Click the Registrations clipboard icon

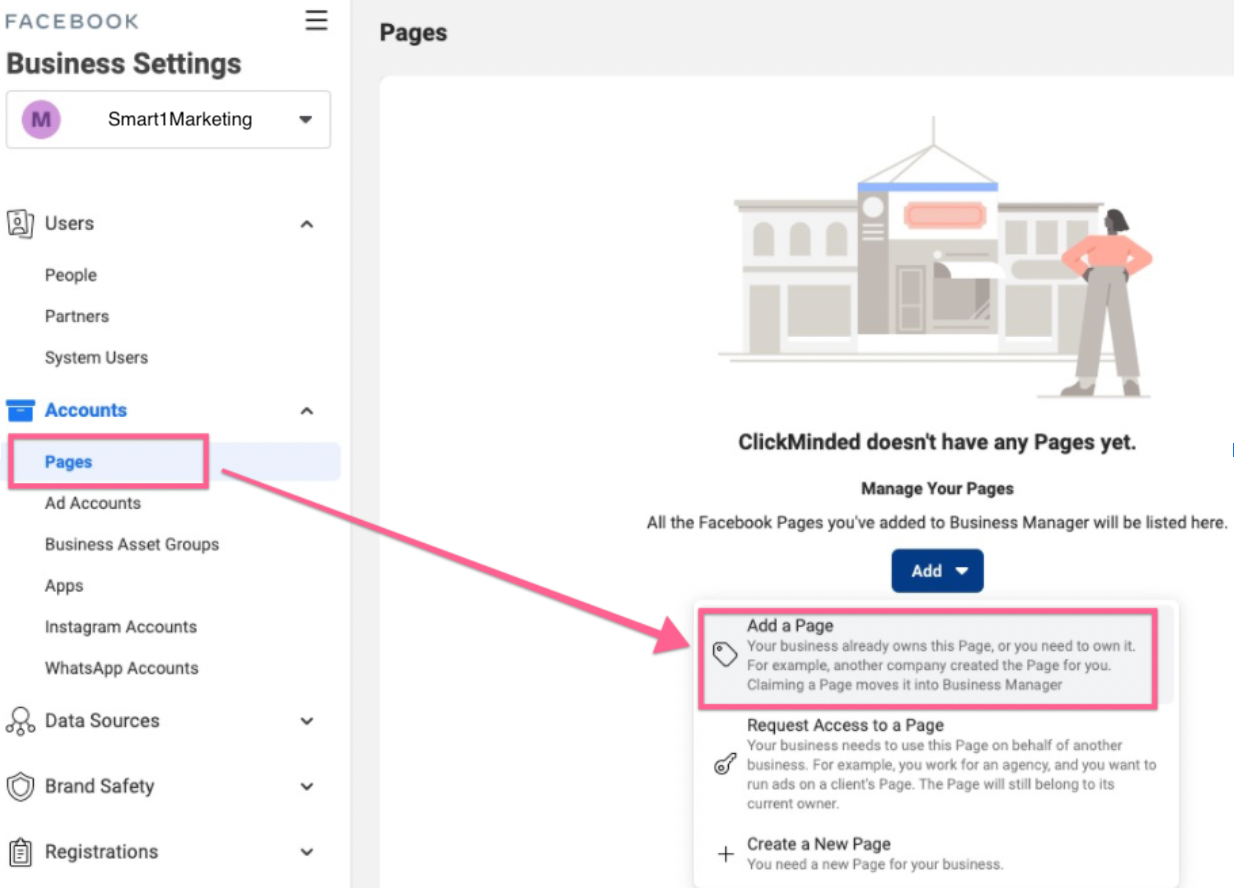click(x=20, y=852)
